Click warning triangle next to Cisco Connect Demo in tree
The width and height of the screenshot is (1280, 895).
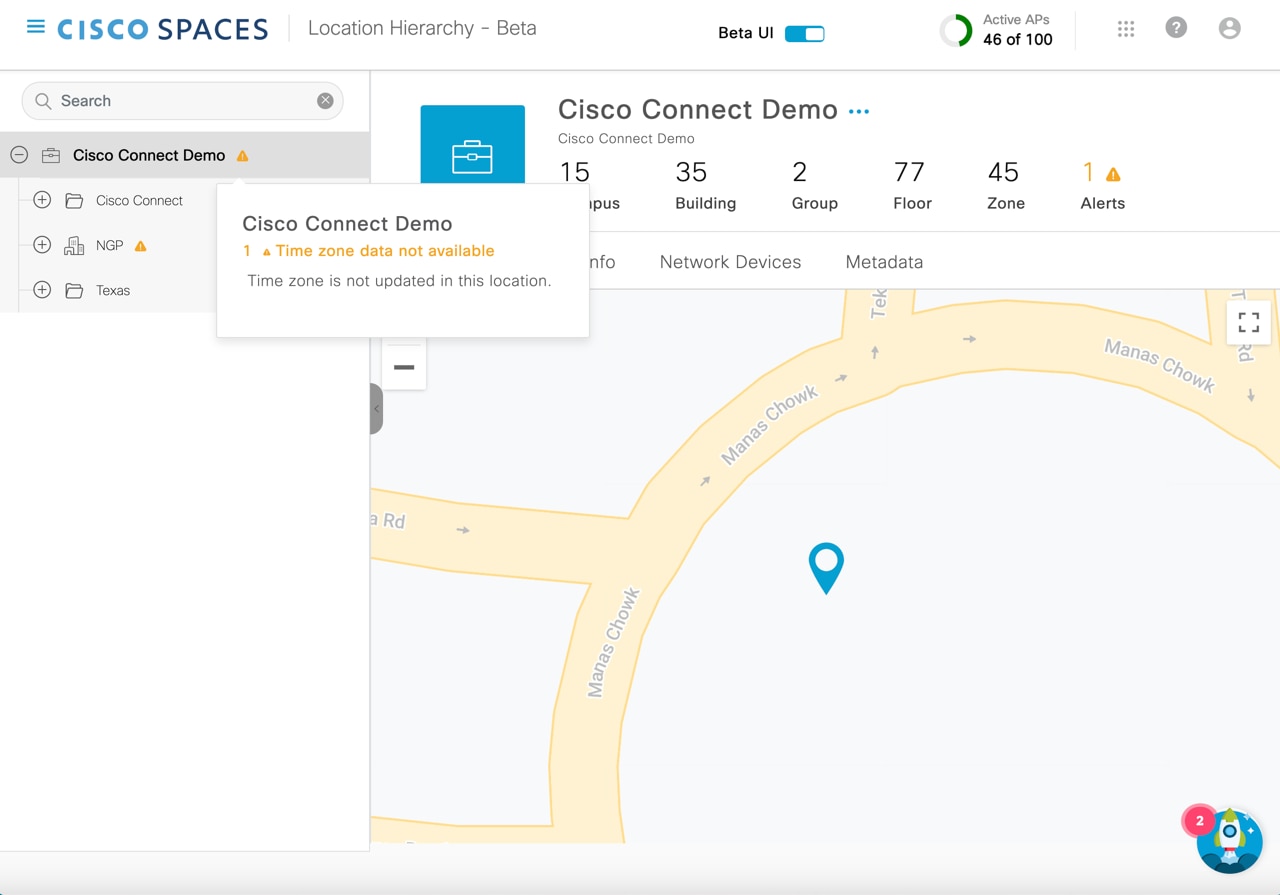pyautogui.click(x=242, y=156)
